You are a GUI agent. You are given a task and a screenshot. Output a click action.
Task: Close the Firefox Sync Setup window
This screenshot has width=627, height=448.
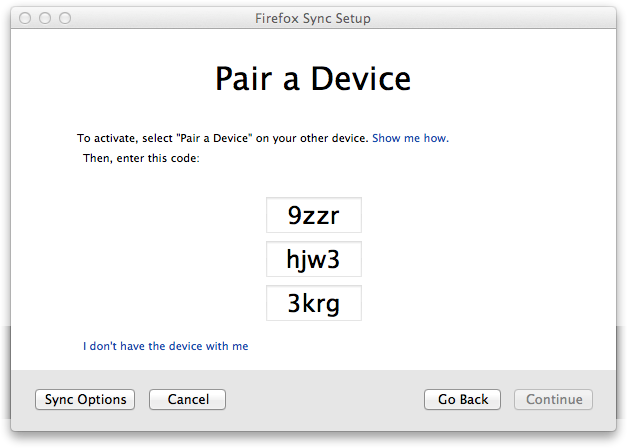(25, 18)
